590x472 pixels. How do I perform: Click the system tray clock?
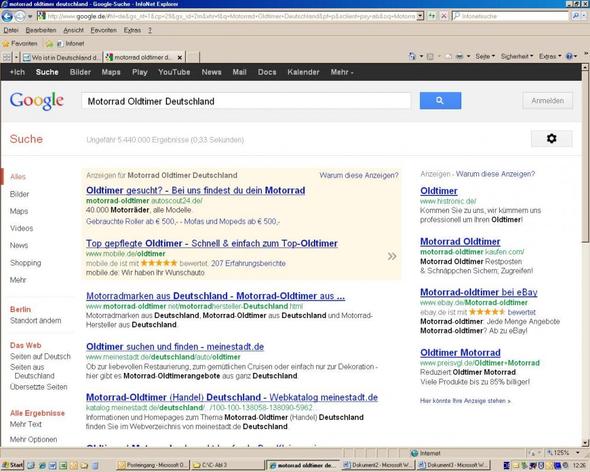(x=579, y=466)
